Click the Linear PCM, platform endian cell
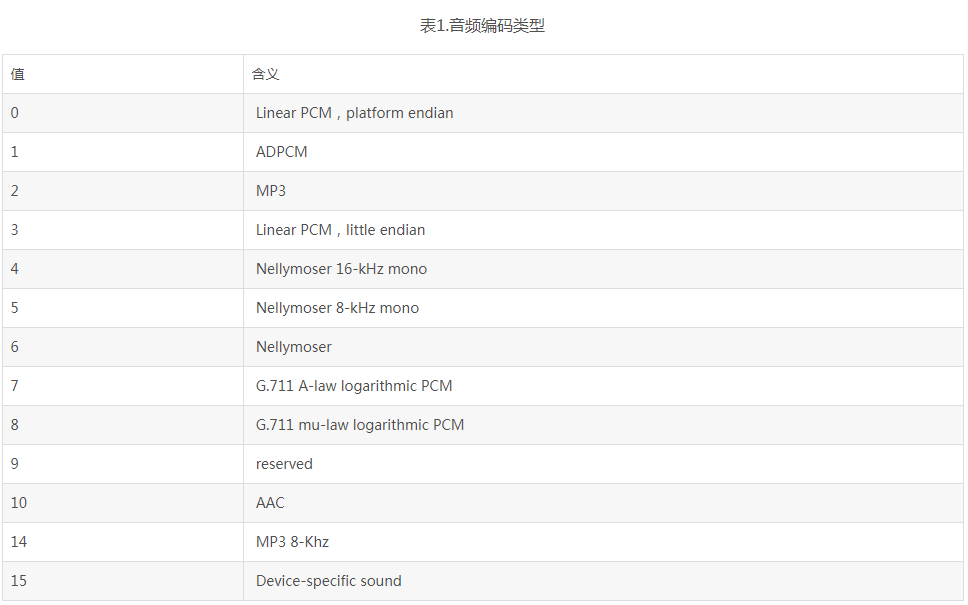Image resolution: width=968 pixels, height=605 pixels. 603,113
